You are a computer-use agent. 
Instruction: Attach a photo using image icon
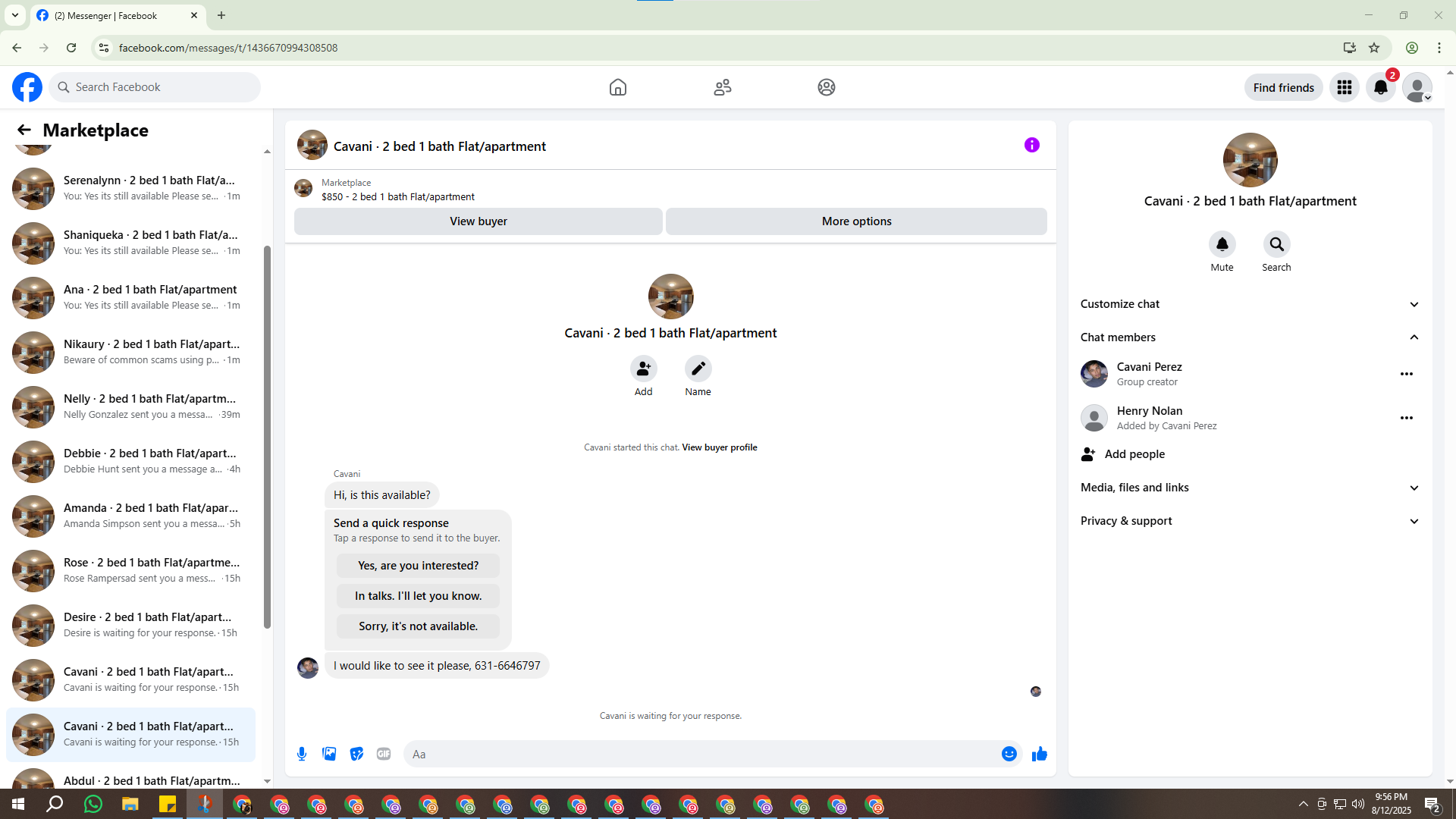329,754
